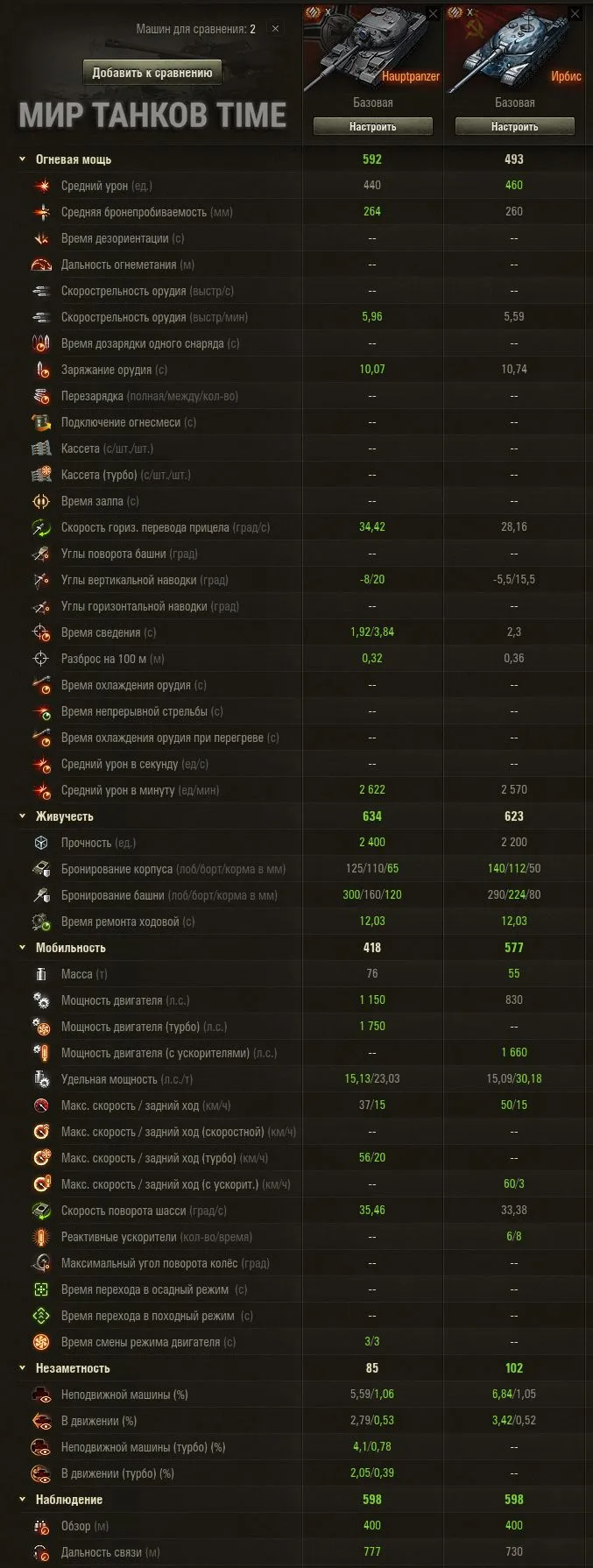Click the mass icon for Масса
Viewport: 593px width, 1568px height.
[x=42, y=974]
